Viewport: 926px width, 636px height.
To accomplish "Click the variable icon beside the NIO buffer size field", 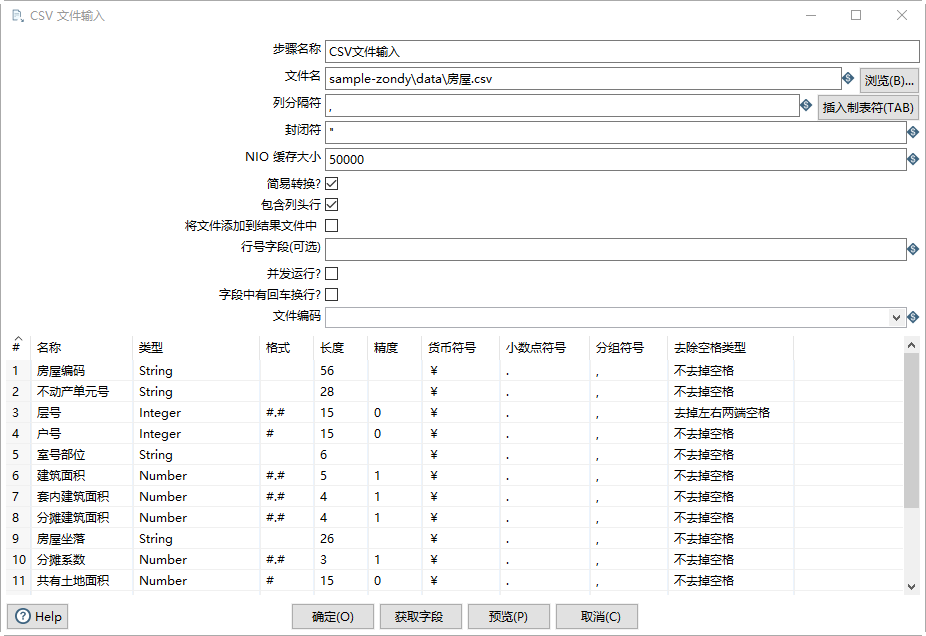I will (913, 159).
